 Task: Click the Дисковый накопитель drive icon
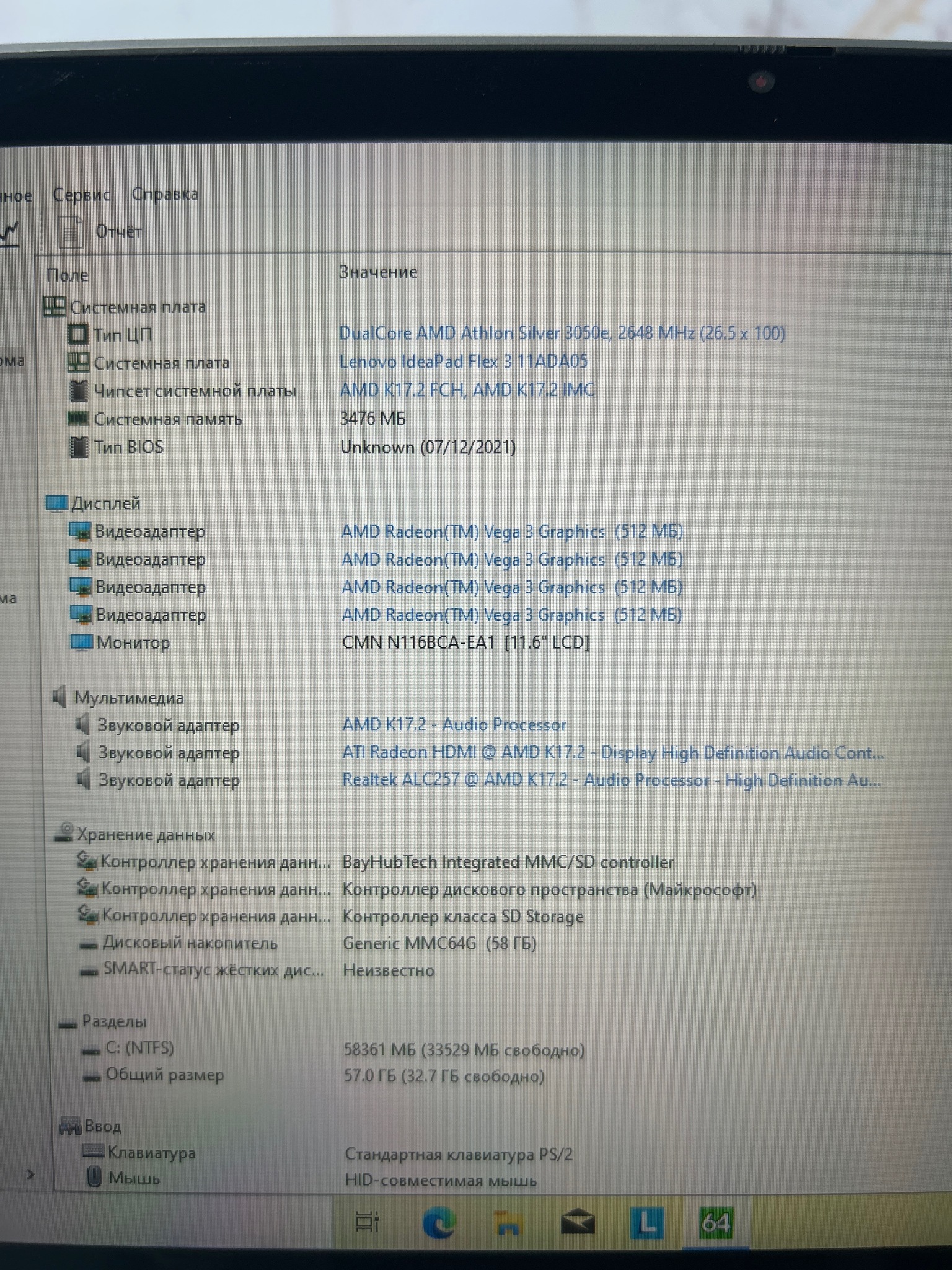89,944
